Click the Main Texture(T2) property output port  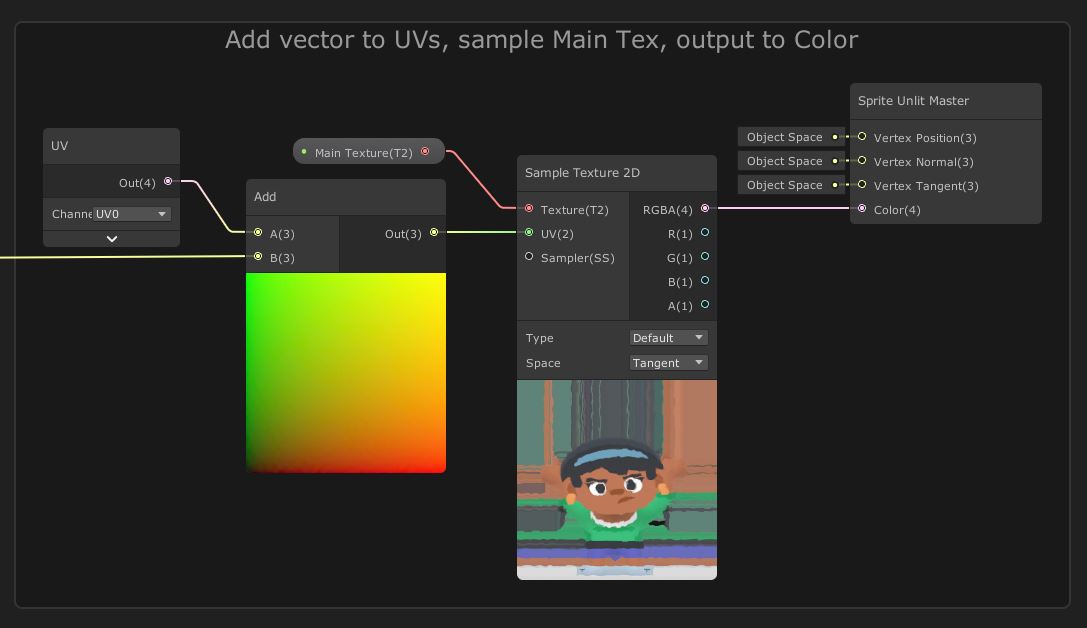(426, 151)
